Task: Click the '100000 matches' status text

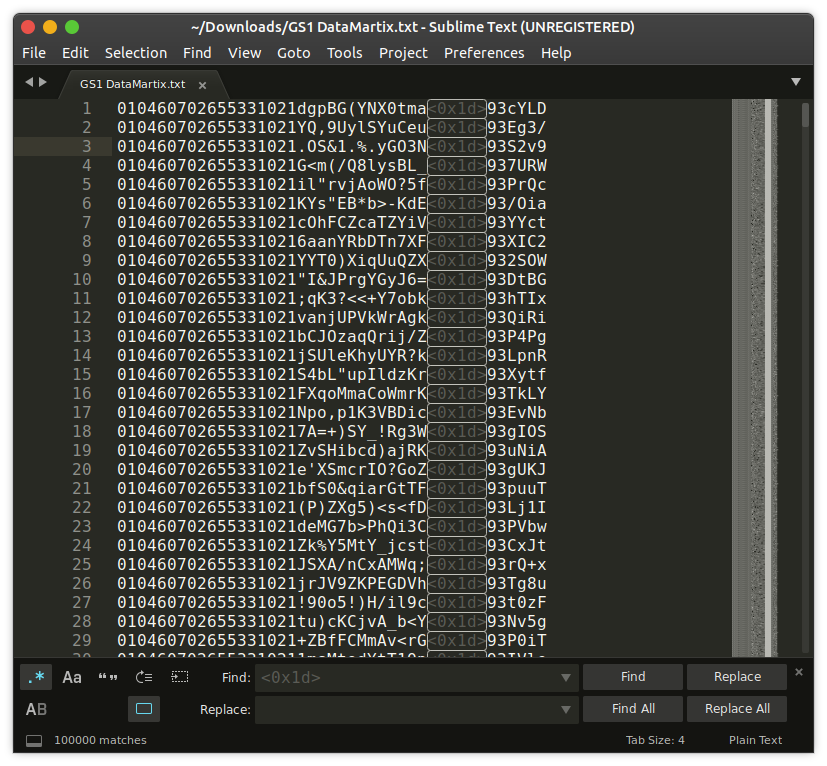Action: [x=100, y=740]
